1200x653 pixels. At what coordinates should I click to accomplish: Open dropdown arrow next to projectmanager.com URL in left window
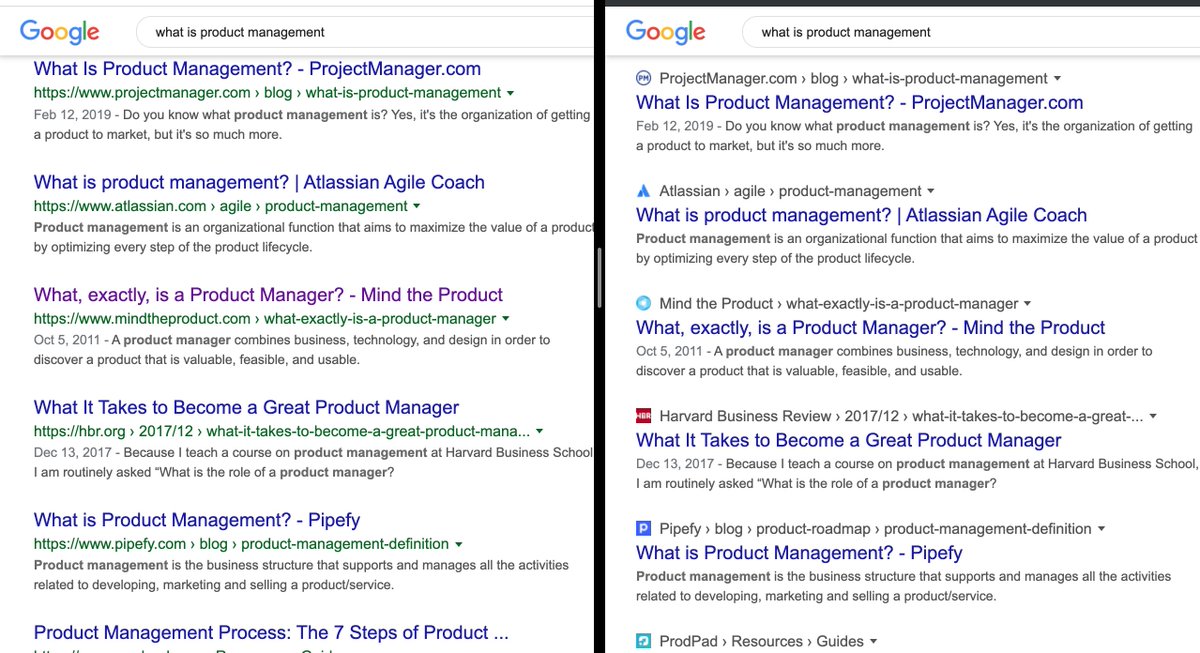510,94
